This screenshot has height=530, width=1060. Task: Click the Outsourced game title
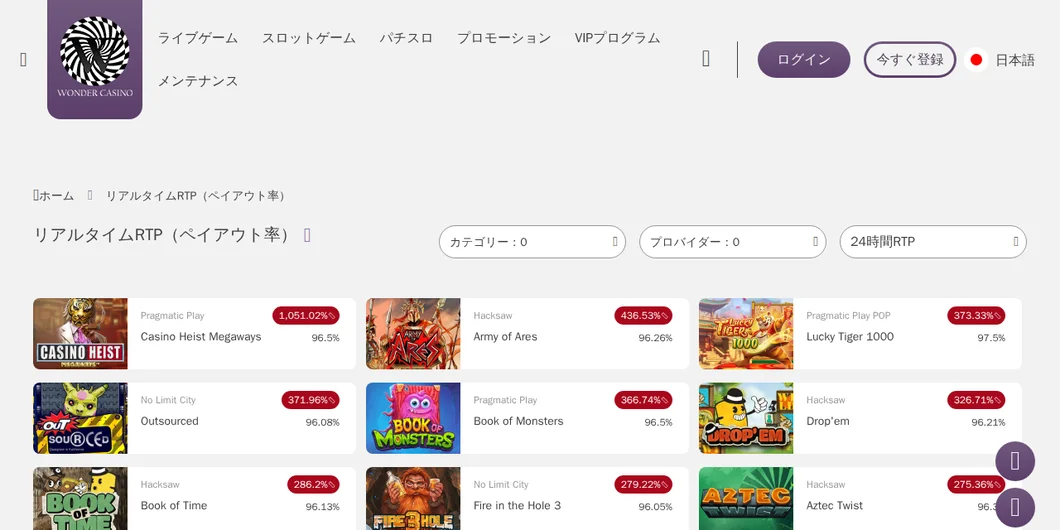pos(170,421)
